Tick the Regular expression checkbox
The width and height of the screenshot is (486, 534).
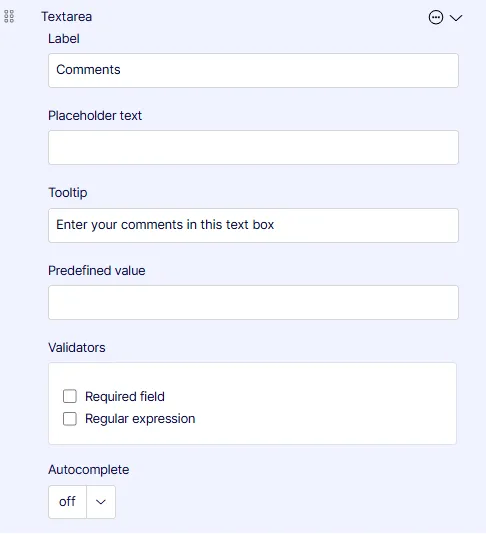70,419
